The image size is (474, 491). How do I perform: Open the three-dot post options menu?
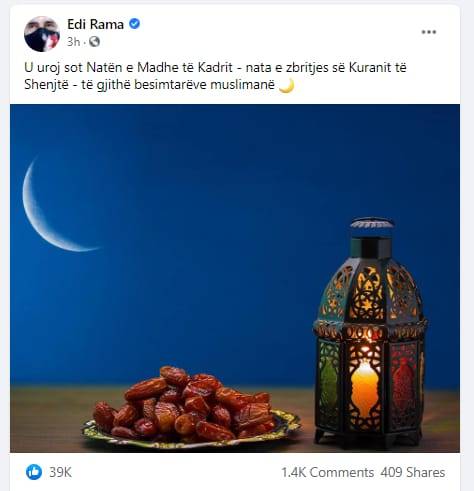pos(429,32)
